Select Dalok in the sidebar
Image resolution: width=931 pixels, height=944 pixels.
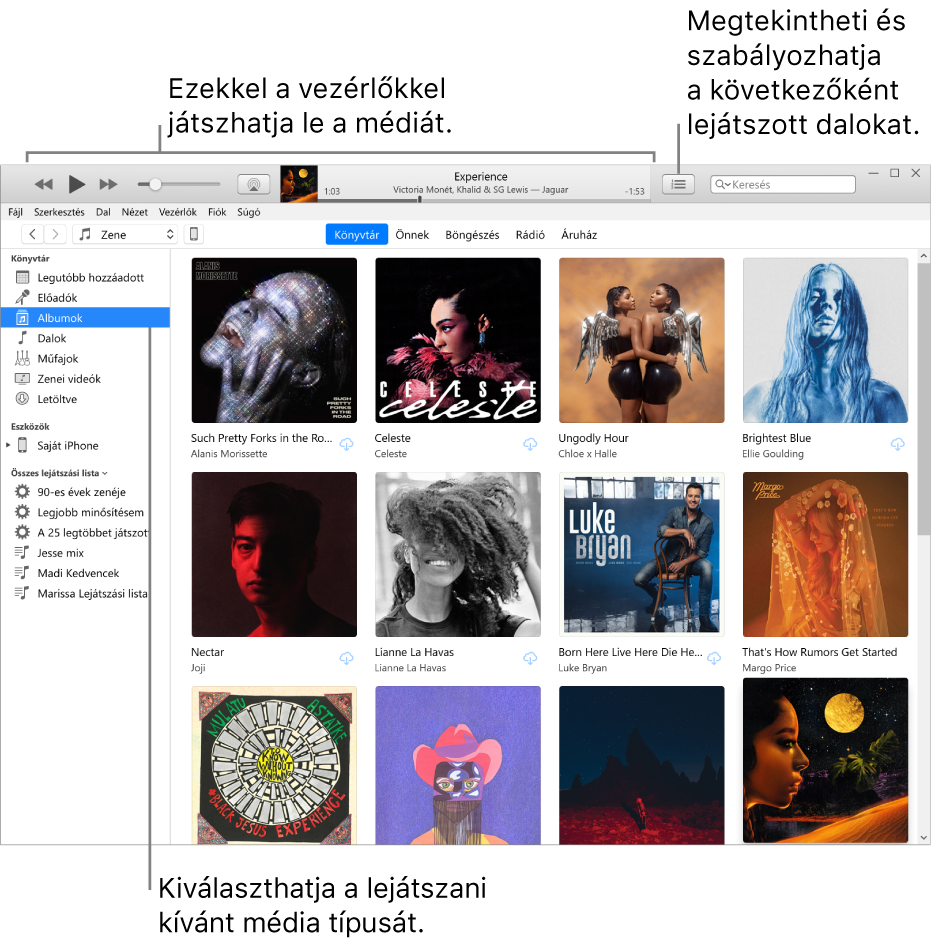click(x=85, y=338)
